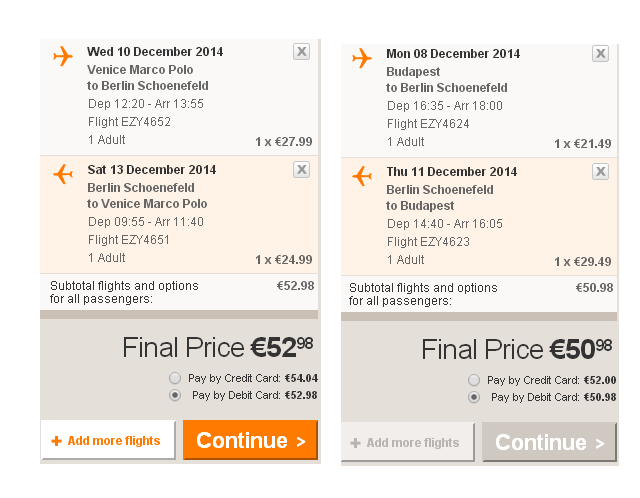The width and height of the screenshot is (640, 498).
Task: Click orange Add more flights button
Action: [x=108, y=441]
